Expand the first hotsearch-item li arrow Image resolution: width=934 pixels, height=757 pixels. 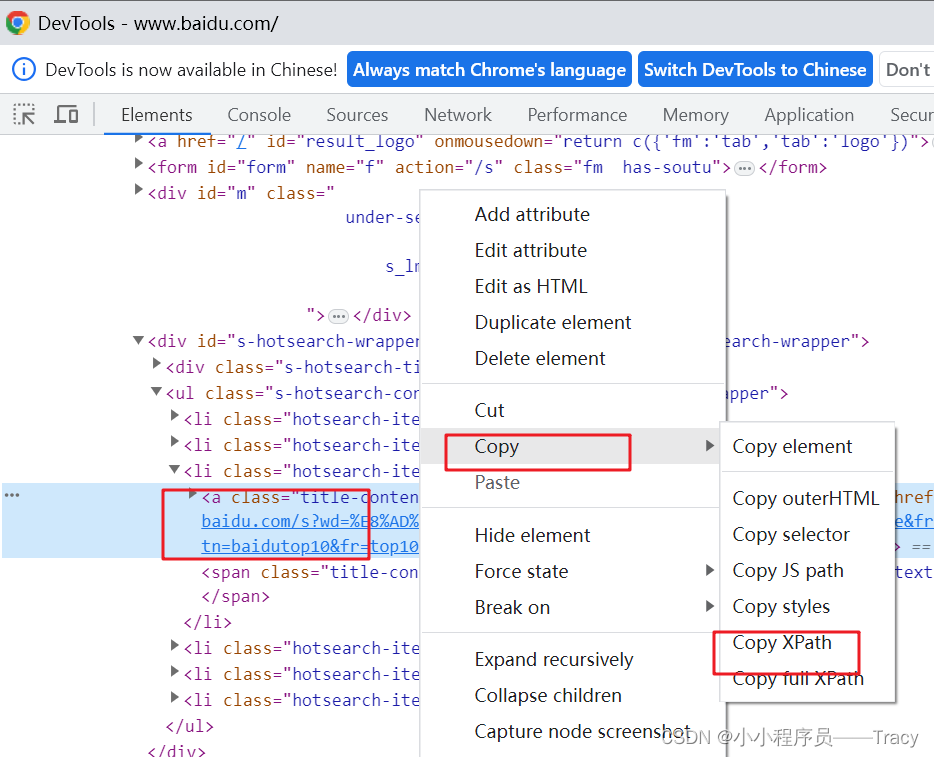click(175, 415)
